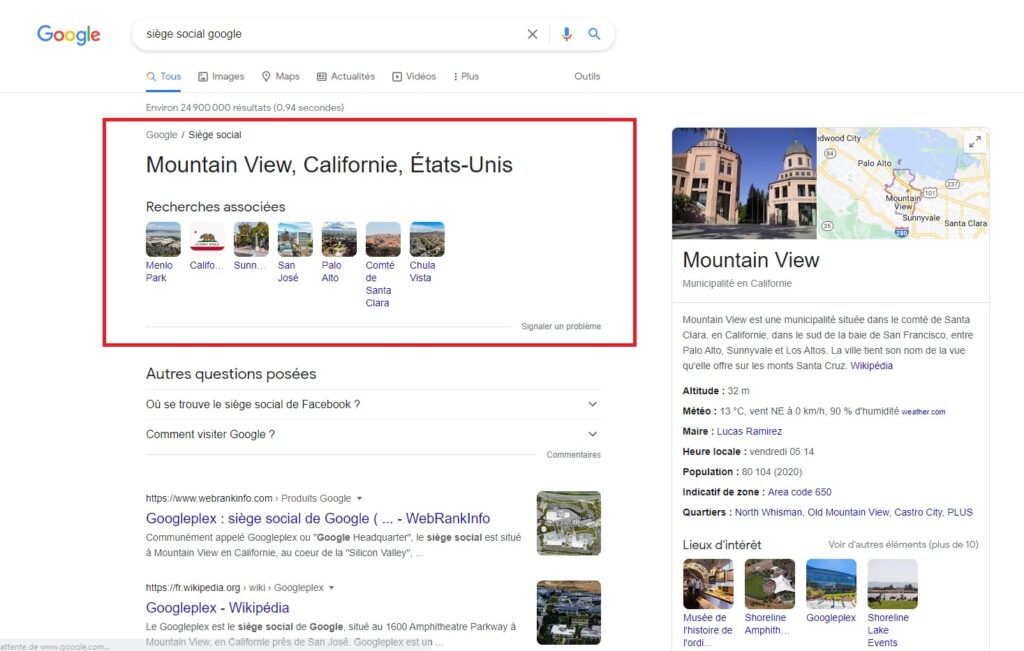Click Environ 24 900 000 résultats text

pyautogui.click(x=245, y=108)
